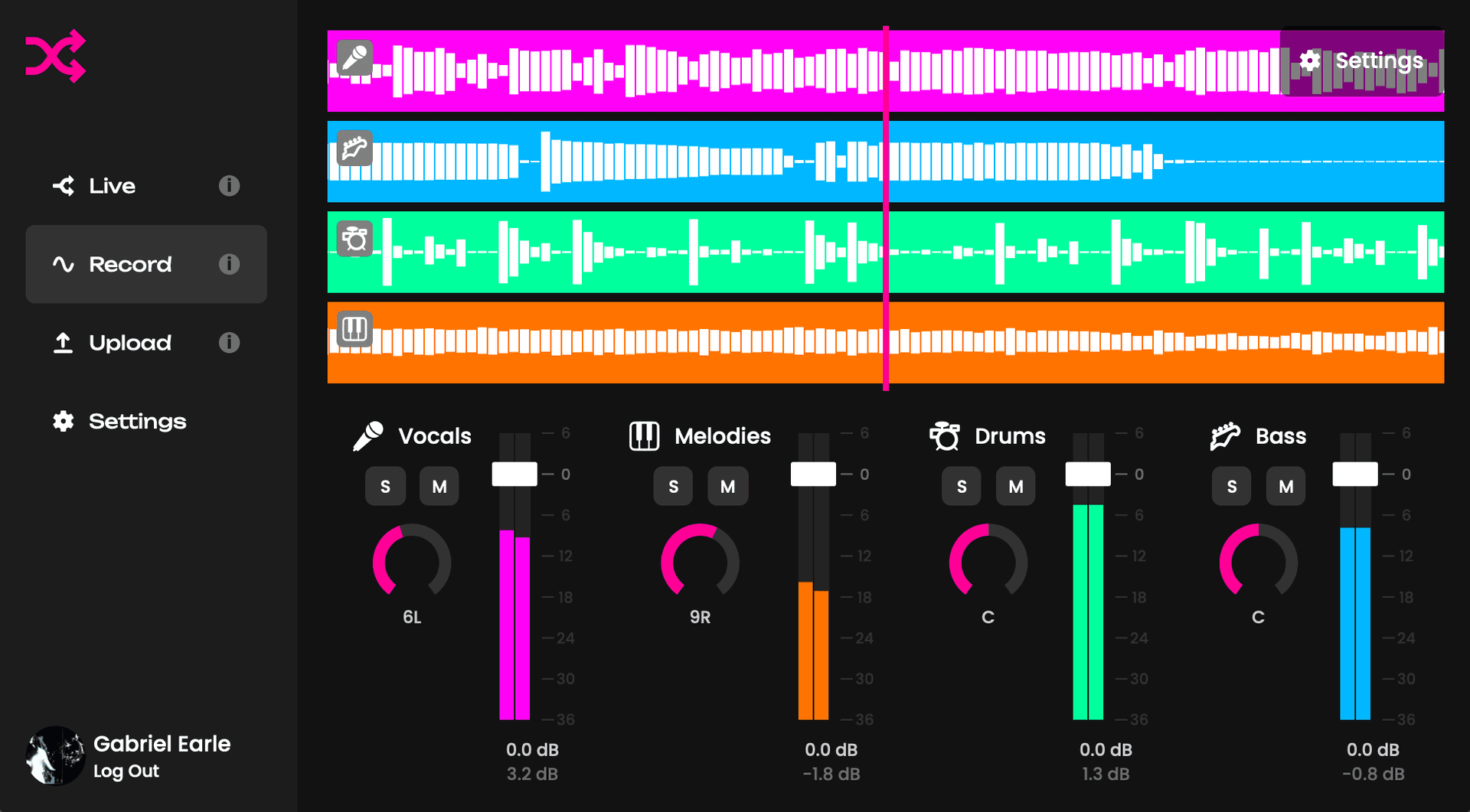The image size is (1470, 812).
Task: Click the microphone icon on the magenta track
Action: (x=353, y=59)
